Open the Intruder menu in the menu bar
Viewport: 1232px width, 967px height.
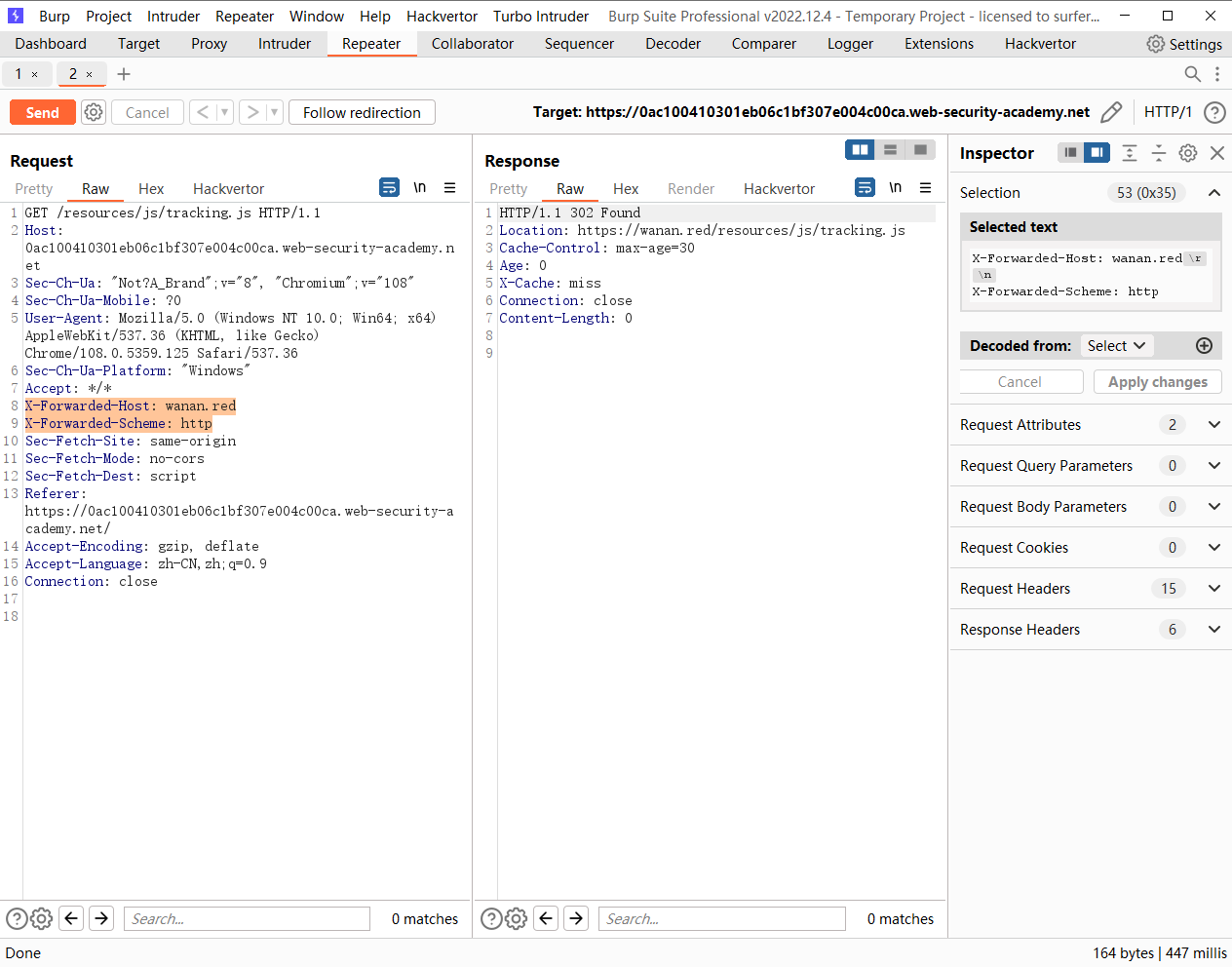point(173,17)
